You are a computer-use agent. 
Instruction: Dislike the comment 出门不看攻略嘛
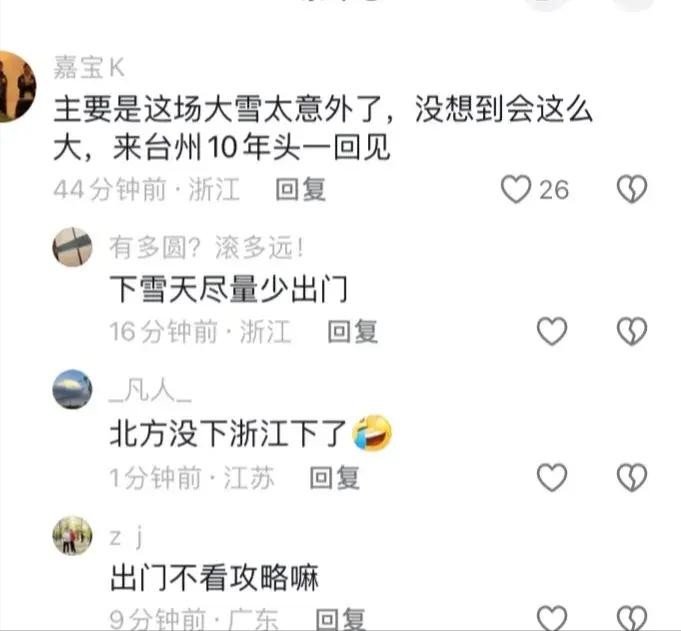[632, 618]
